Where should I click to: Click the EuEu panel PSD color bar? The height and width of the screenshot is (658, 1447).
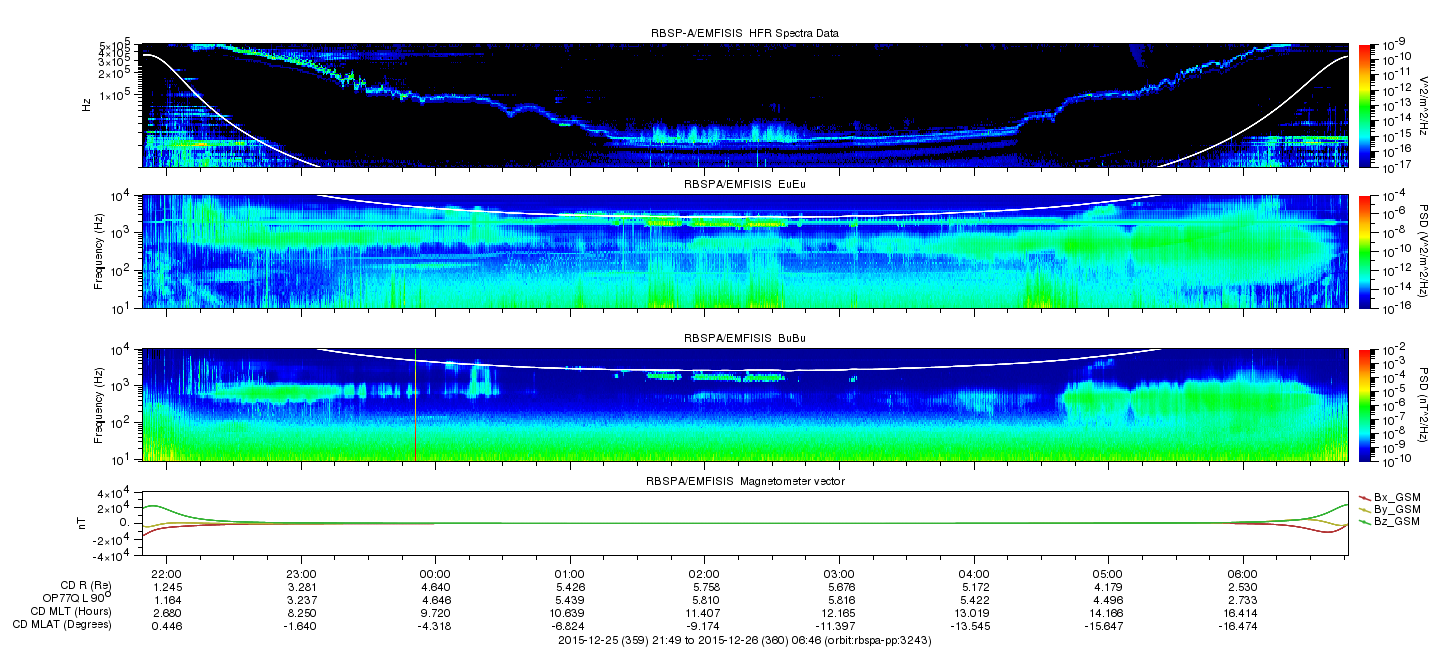coord(1365,251)
